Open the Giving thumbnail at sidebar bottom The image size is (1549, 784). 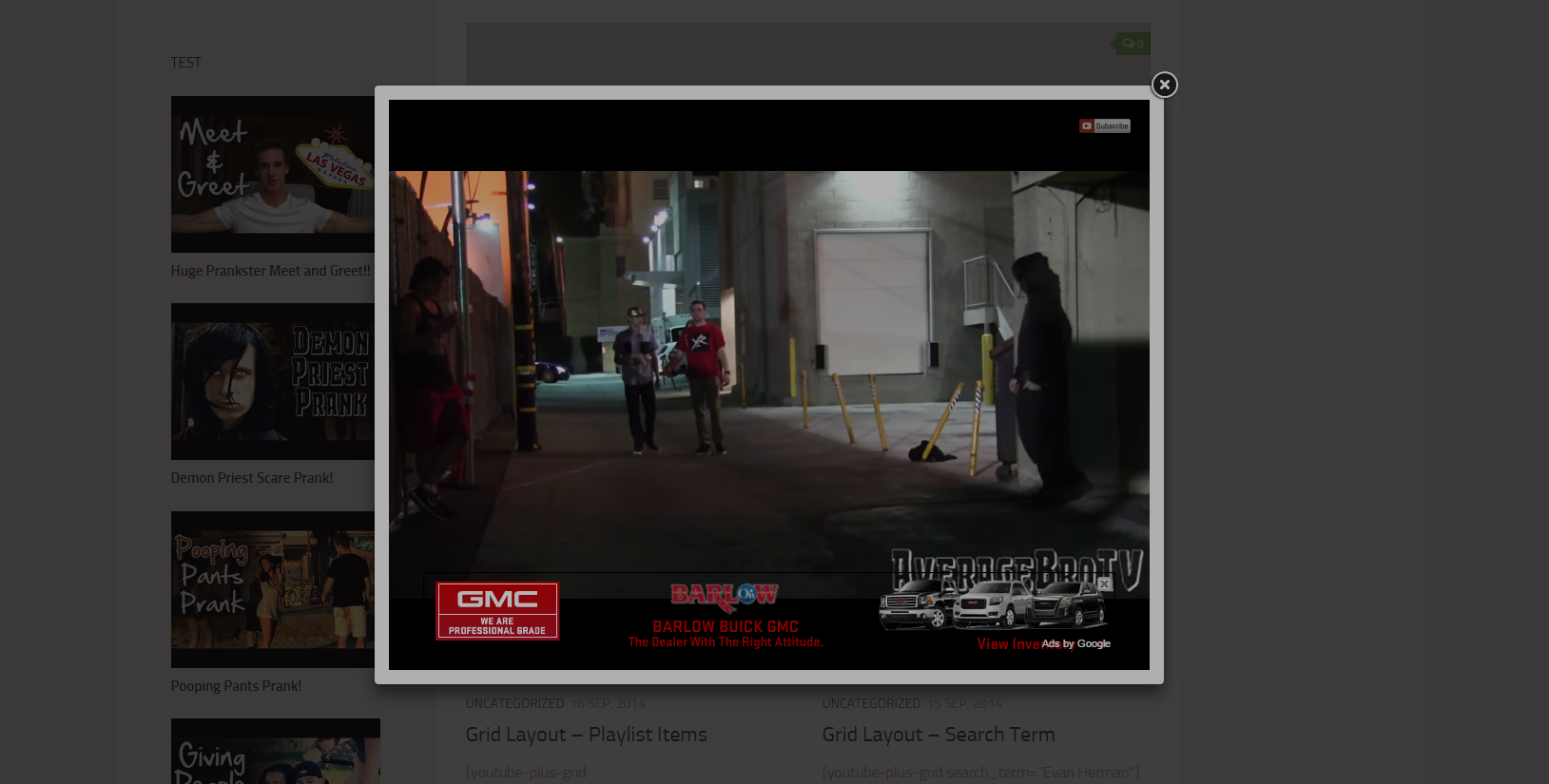pyautogui.click(x=276, y=751)
